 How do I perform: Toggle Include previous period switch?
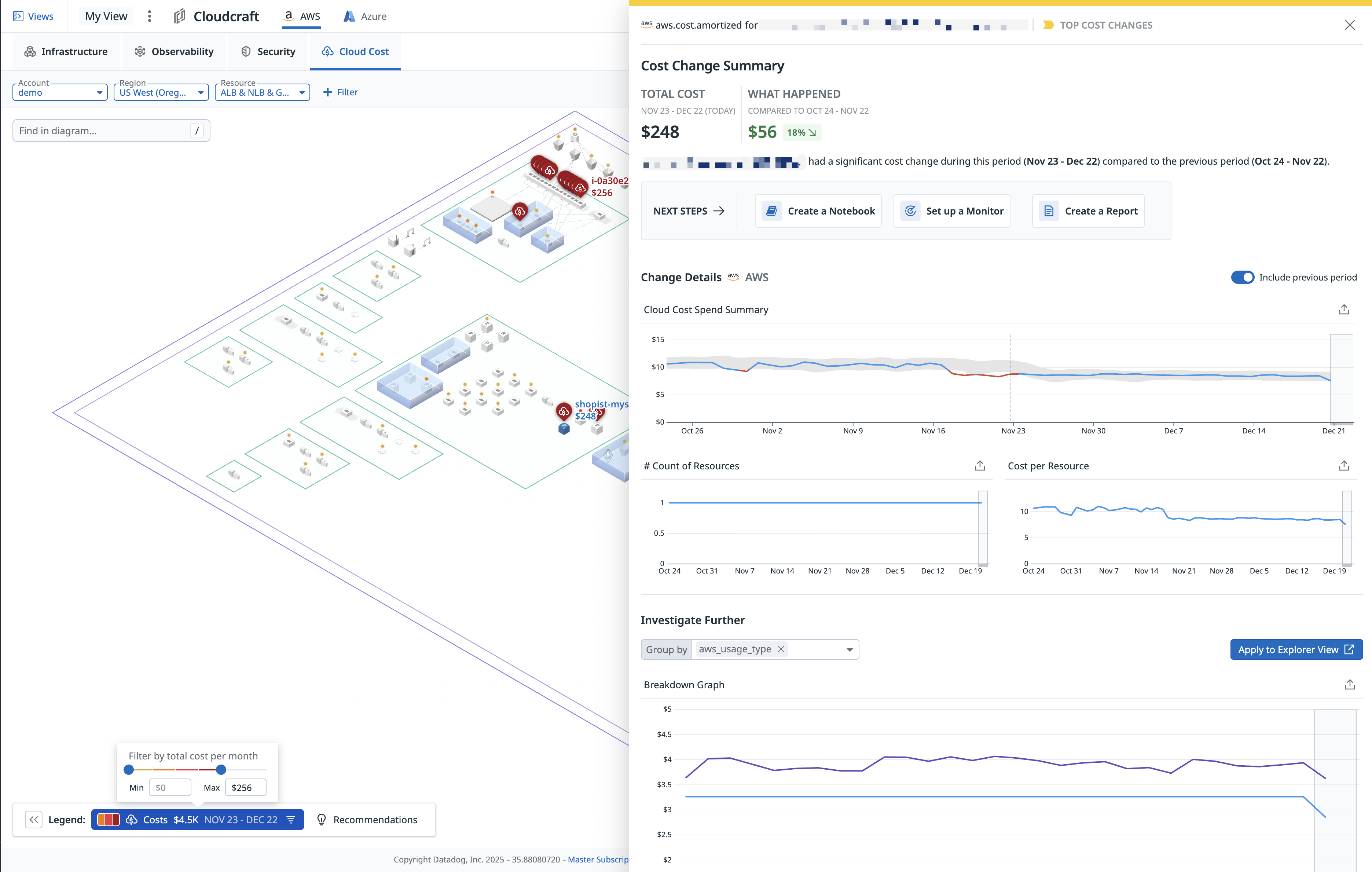coord(1242,277)
